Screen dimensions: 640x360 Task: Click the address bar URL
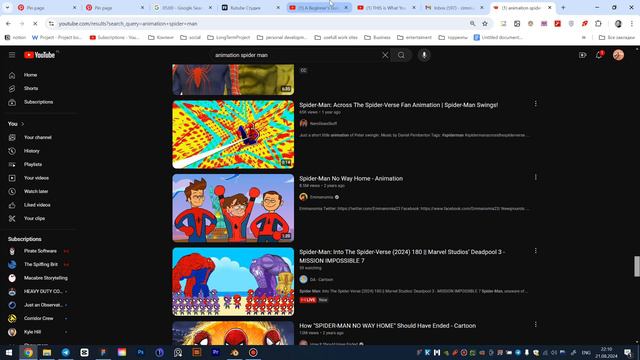coord(128,24)
